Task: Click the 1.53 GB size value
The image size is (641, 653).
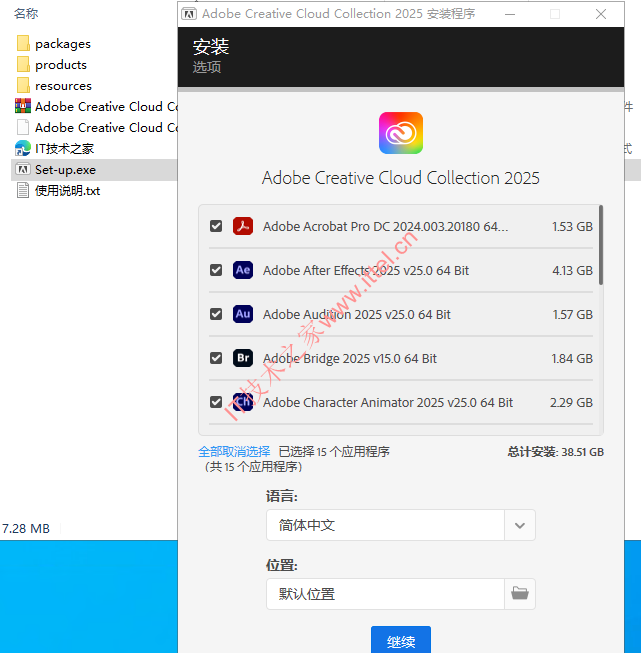Action: click(x=572, y=226)
